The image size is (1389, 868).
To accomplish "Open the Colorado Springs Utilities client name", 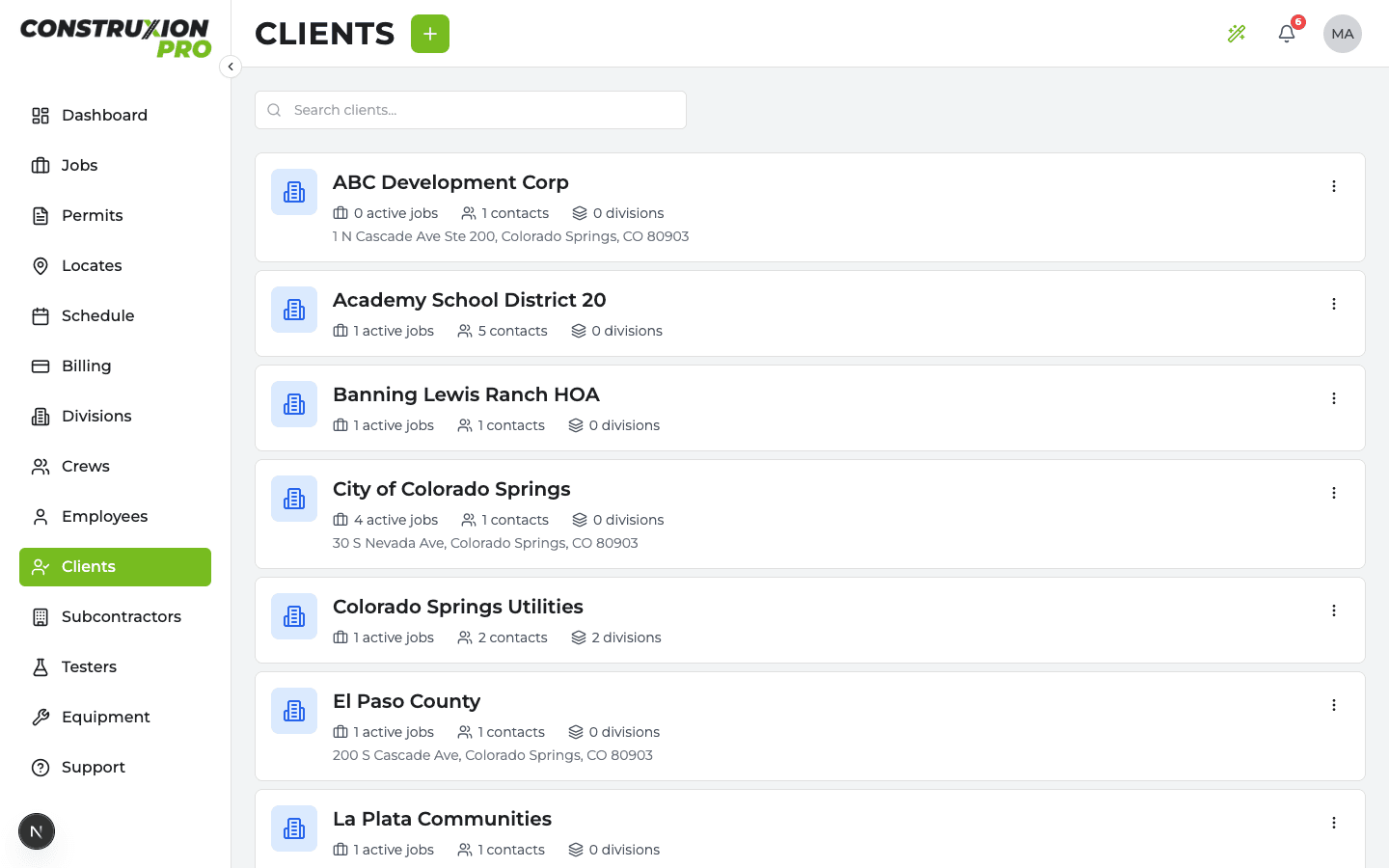I will [458, 607].
